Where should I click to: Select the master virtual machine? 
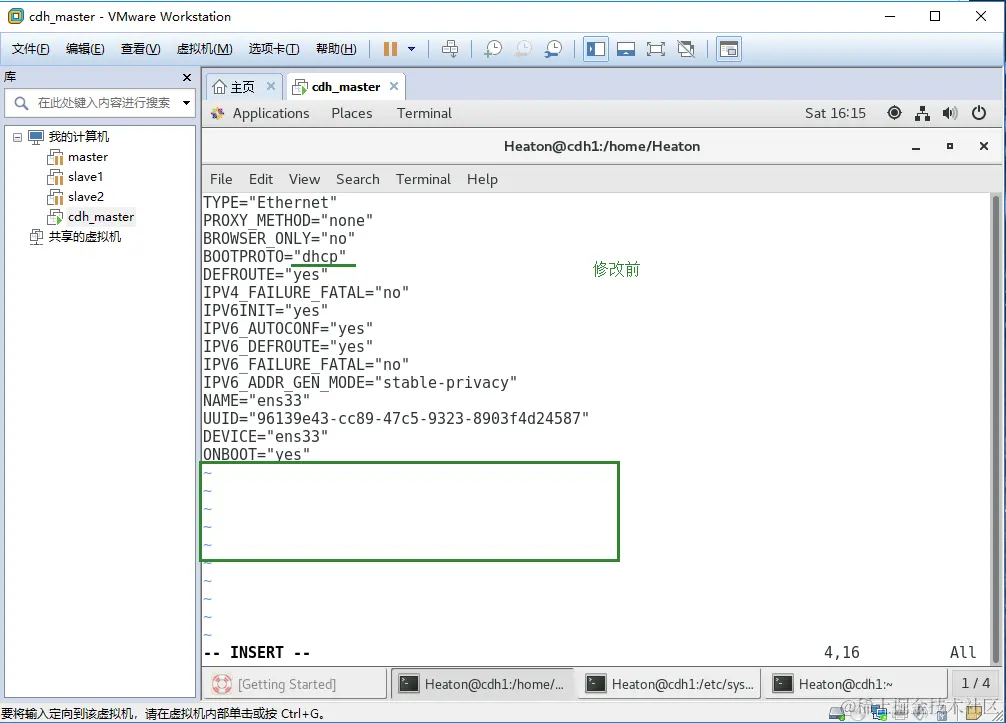(x=78, y=157)
